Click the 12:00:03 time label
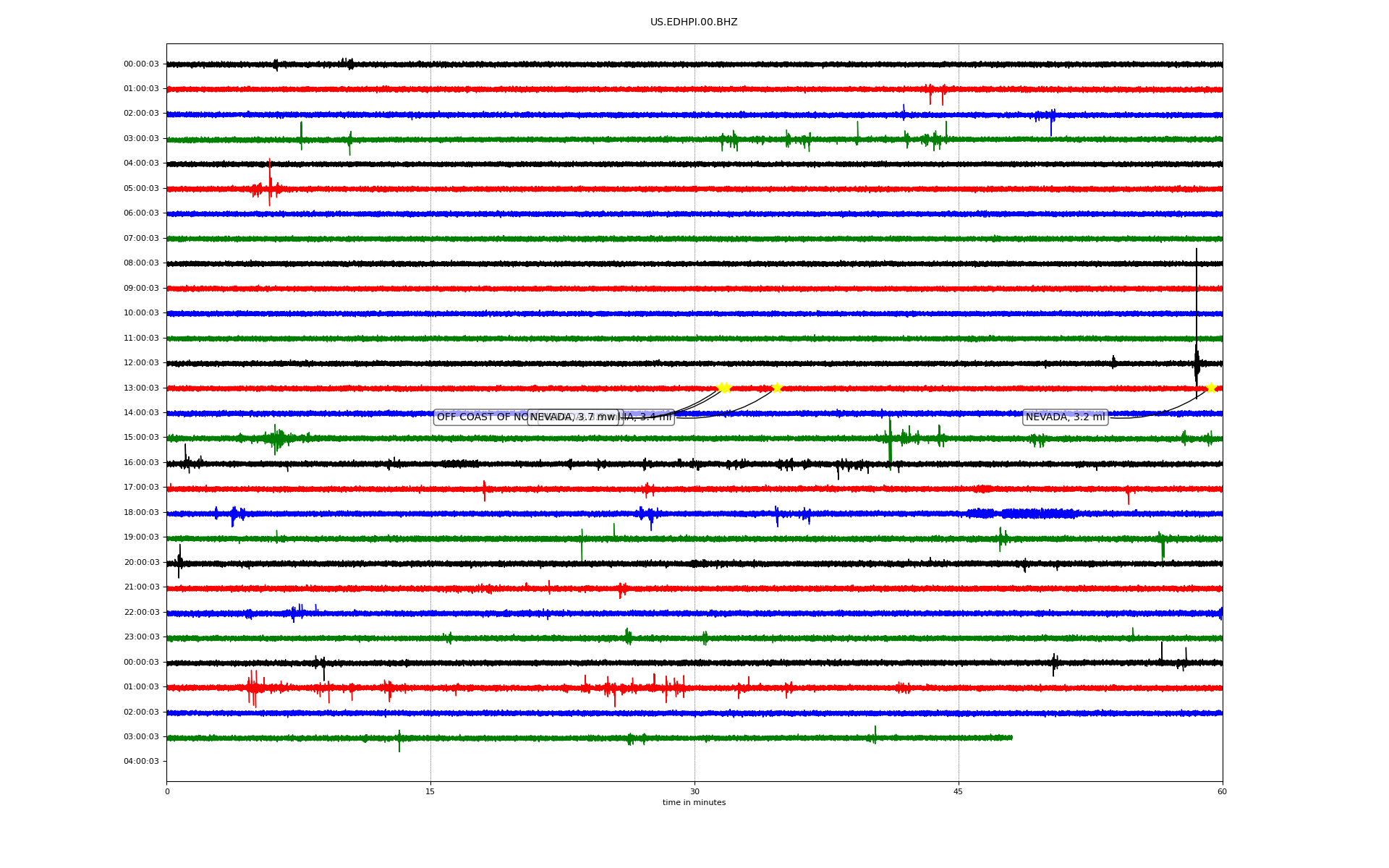The image size is (1389, 868). 141,363
